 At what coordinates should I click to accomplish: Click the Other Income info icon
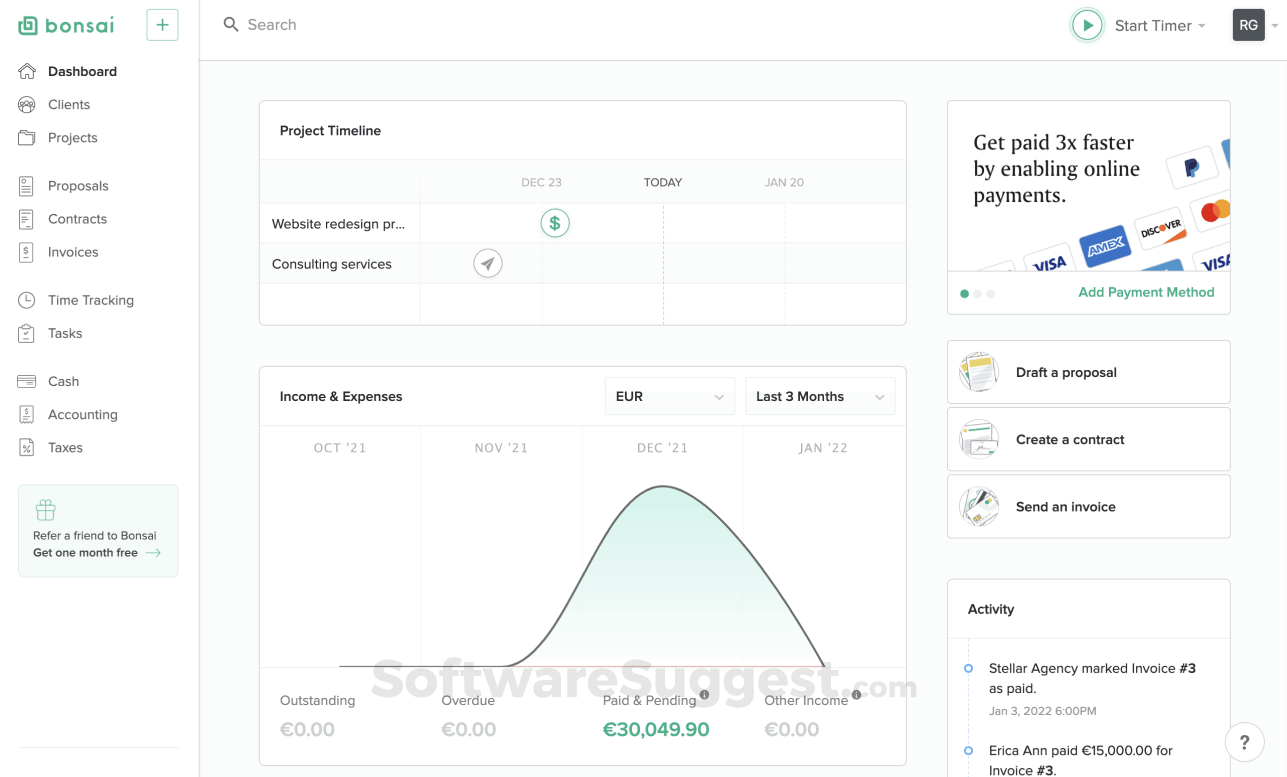coord(857,695)
